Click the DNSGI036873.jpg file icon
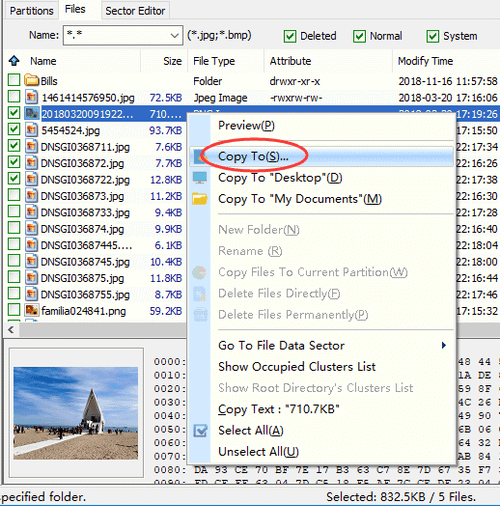500x506 pixels. click(x=31, y=195)
